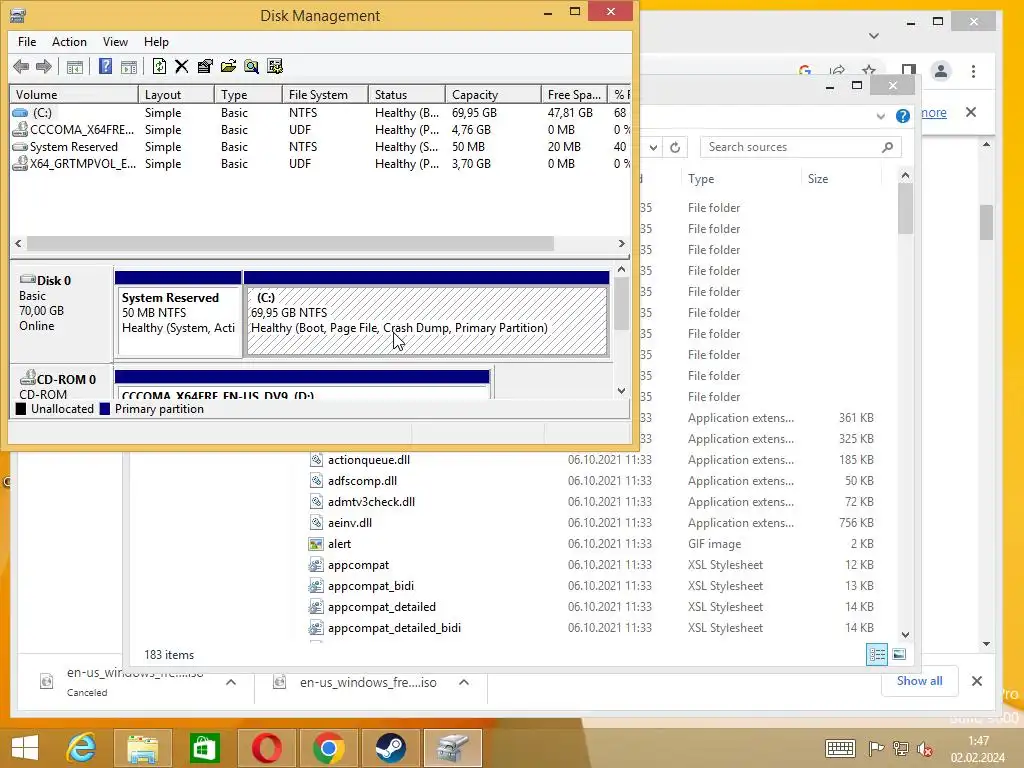This screenshot has width=1024, height=768.
Task: Click the Delete (X) toolbar icon
Action: (x=182, y=66)
